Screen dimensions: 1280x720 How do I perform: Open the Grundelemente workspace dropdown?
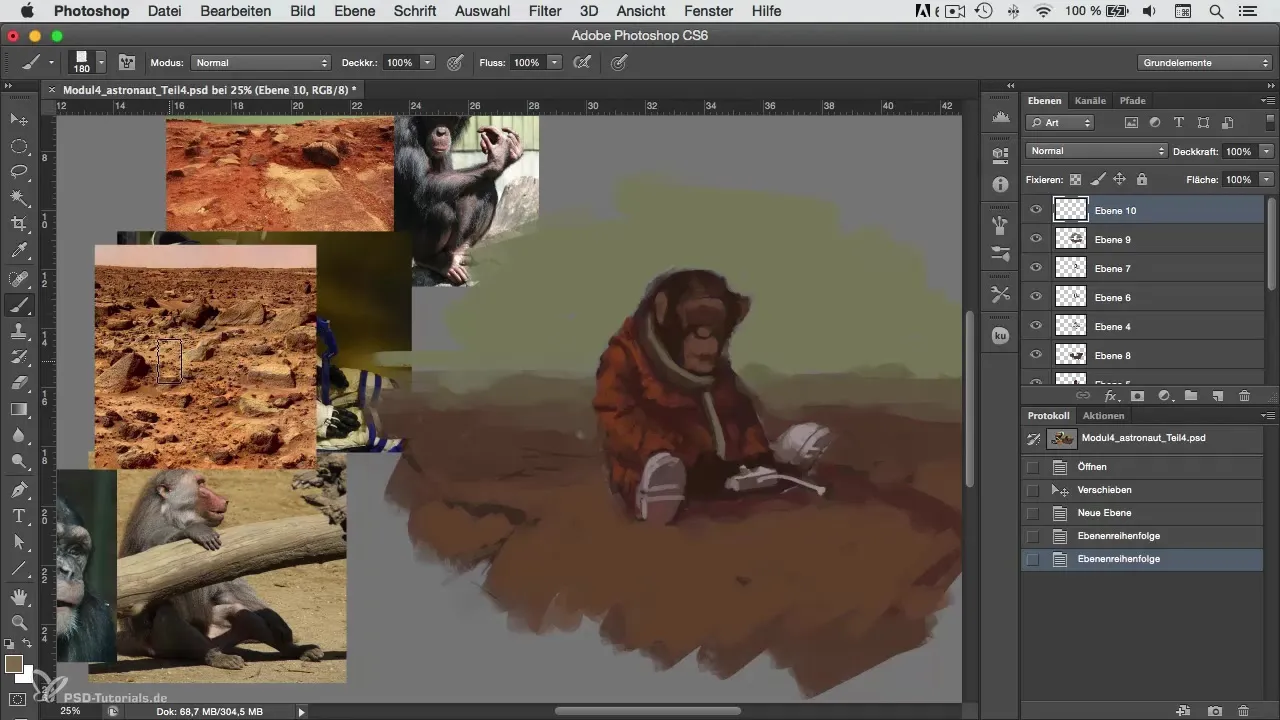click(1203, 62)
